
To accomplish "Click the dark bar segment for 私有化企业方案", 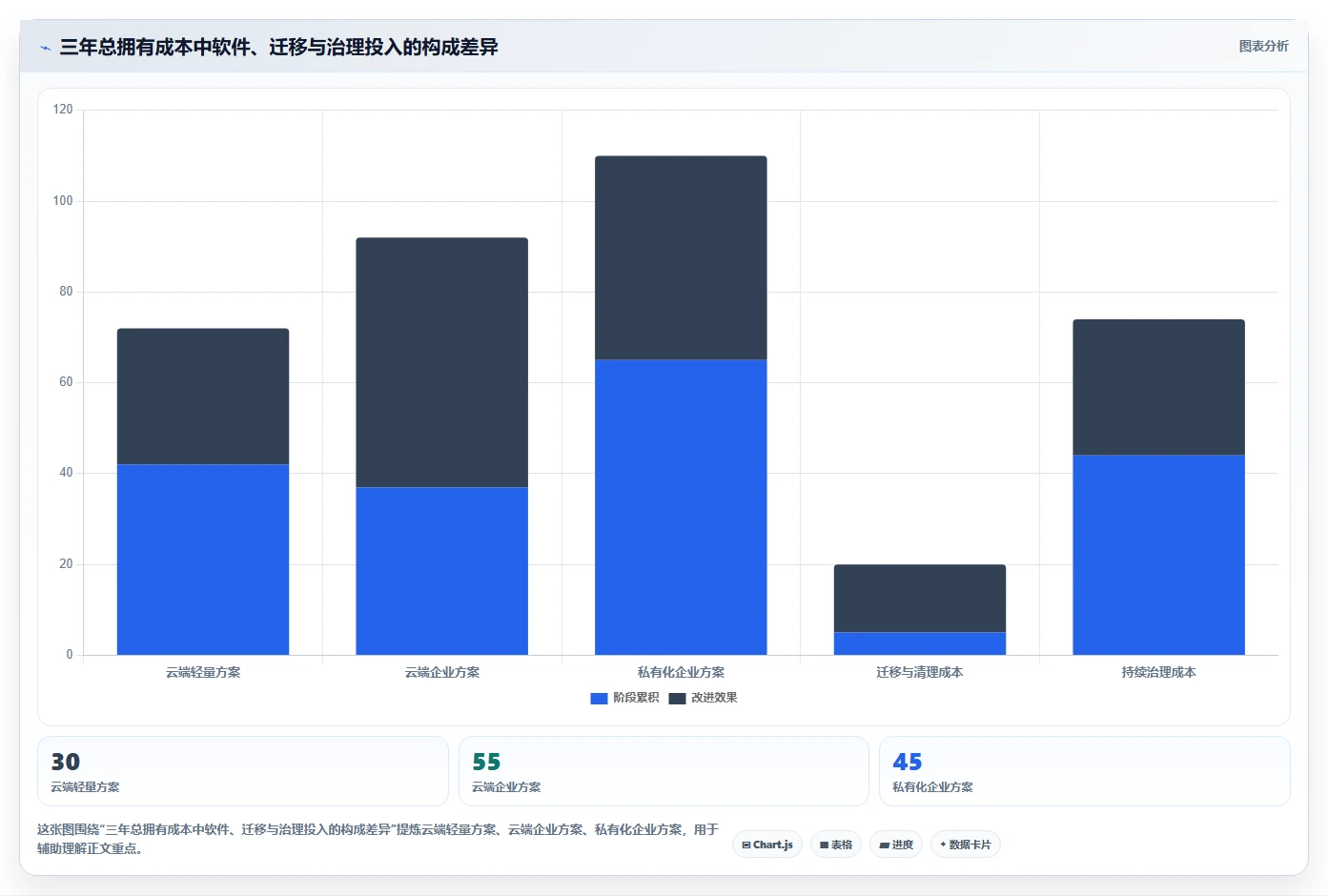I will pos(681,257).
